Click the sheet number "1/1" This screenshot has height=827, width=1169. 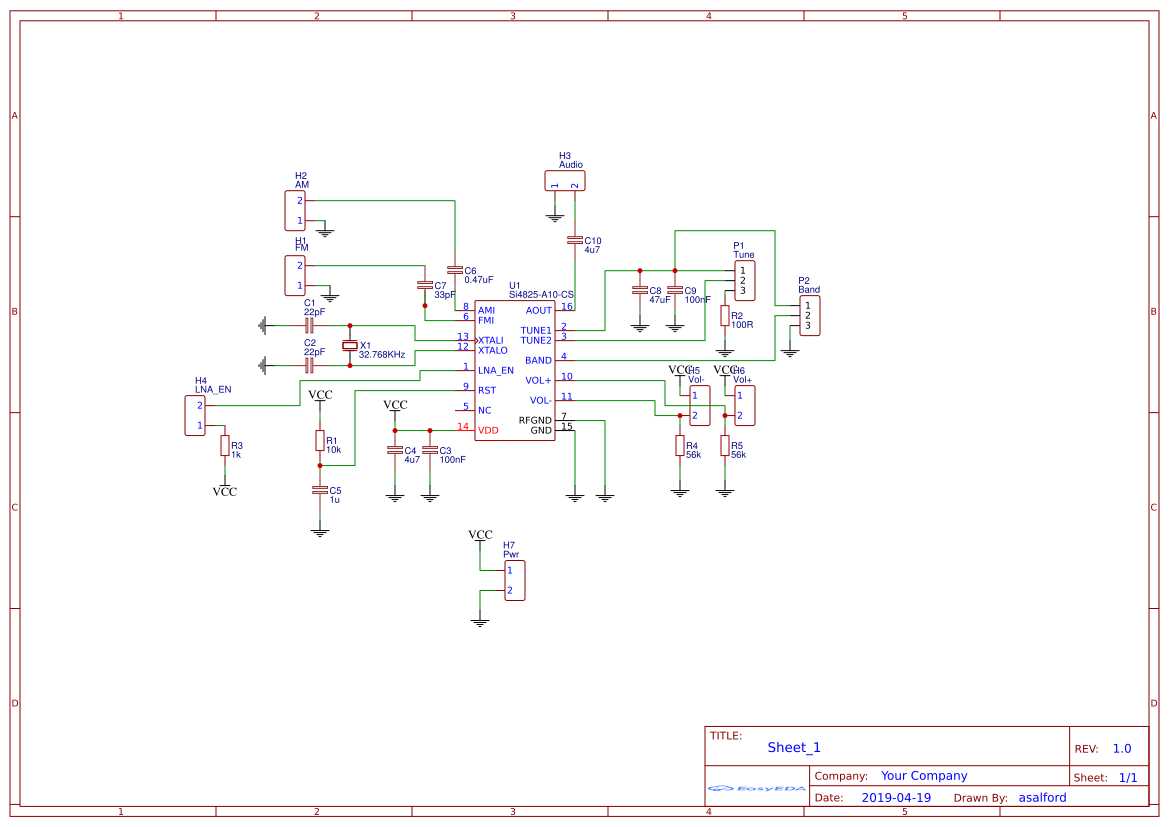pos(1128,778)
